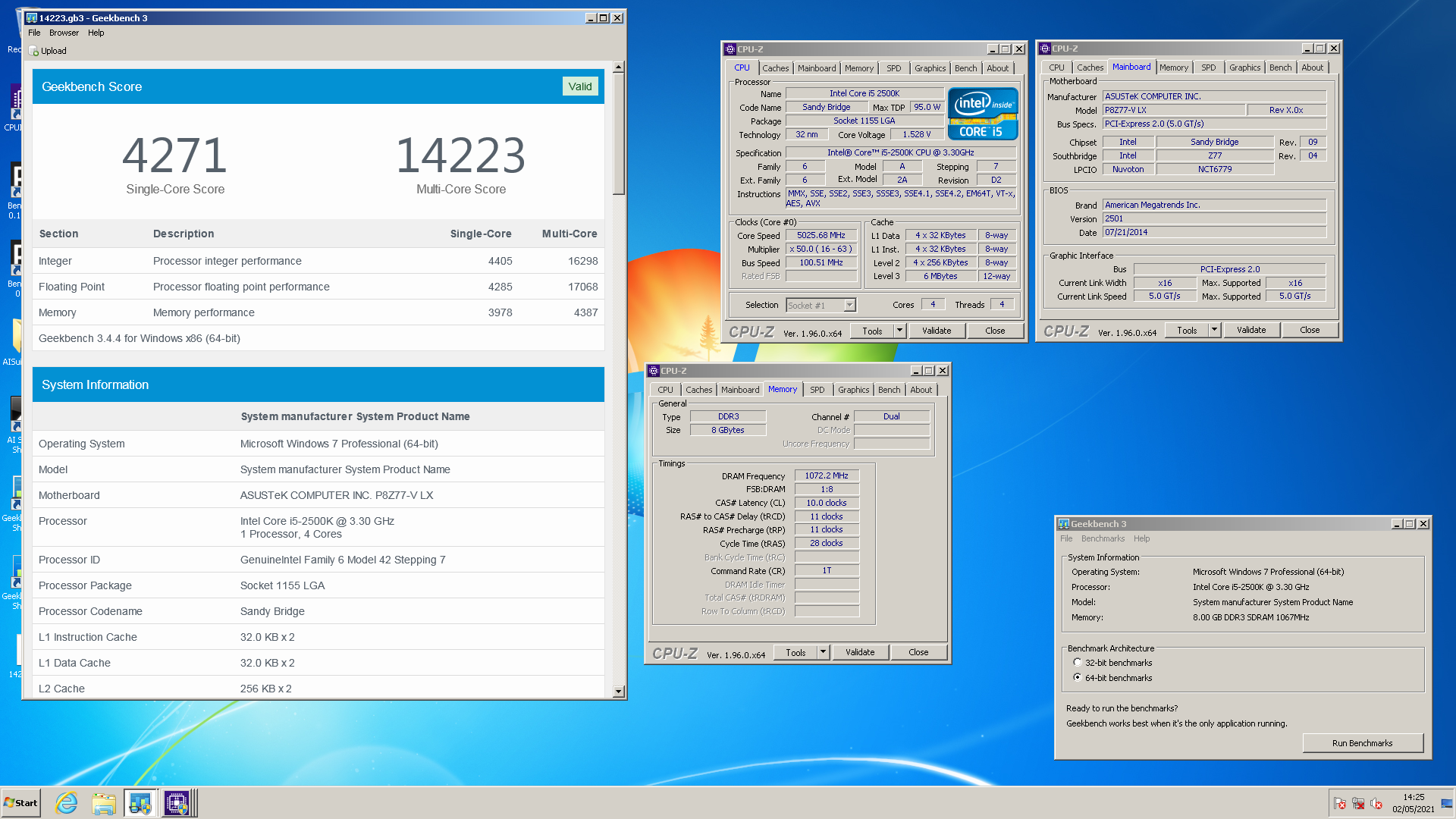The width and height of the screenshot is (1456, 819).
Task: Select the CPU-Z taskbar icon
Action: 177,803
